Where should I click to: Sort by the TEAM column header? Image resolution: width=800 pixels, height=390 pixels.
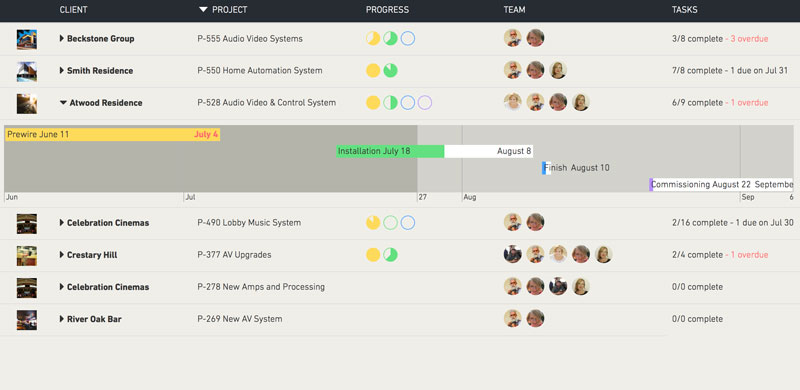[514, 10]
